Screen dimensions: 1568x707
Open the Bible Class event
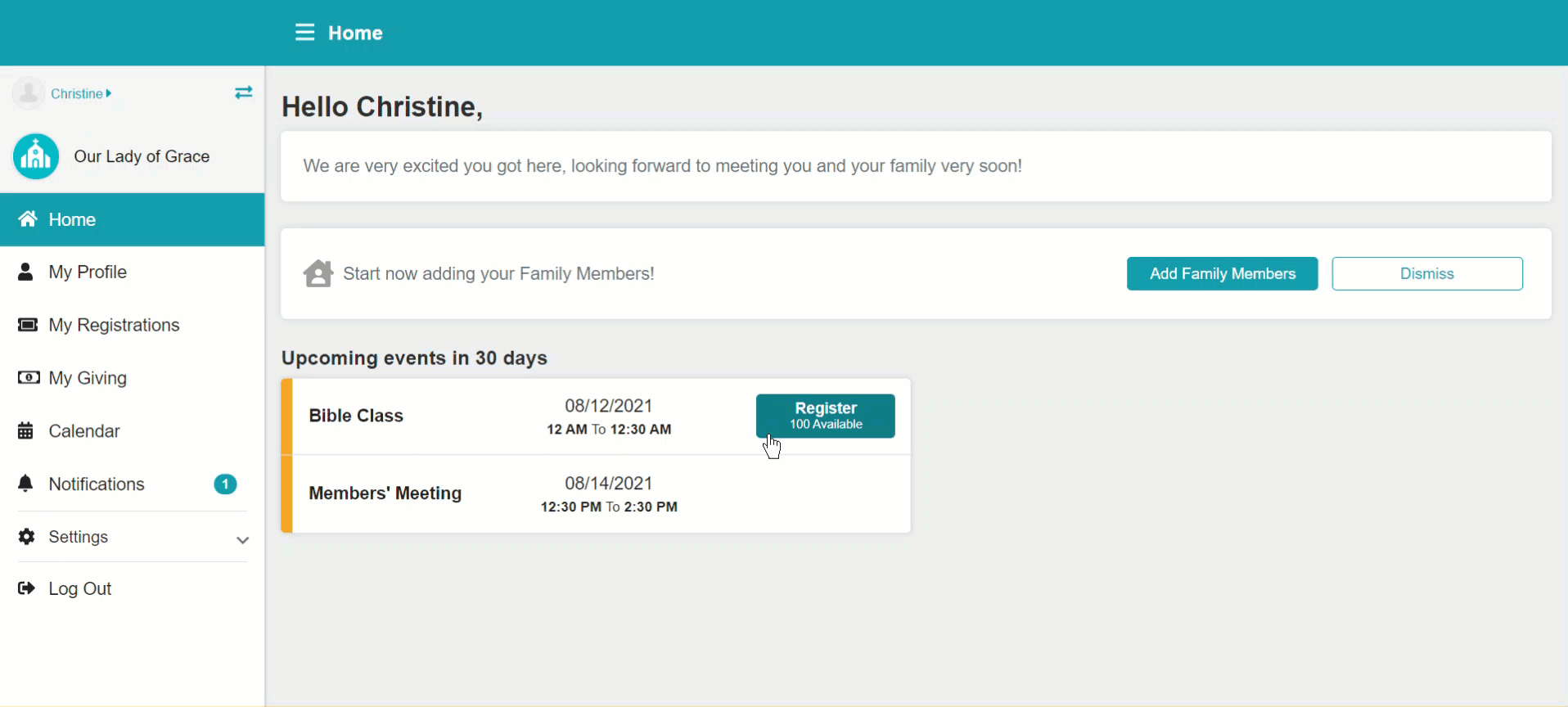pos(356,416)
